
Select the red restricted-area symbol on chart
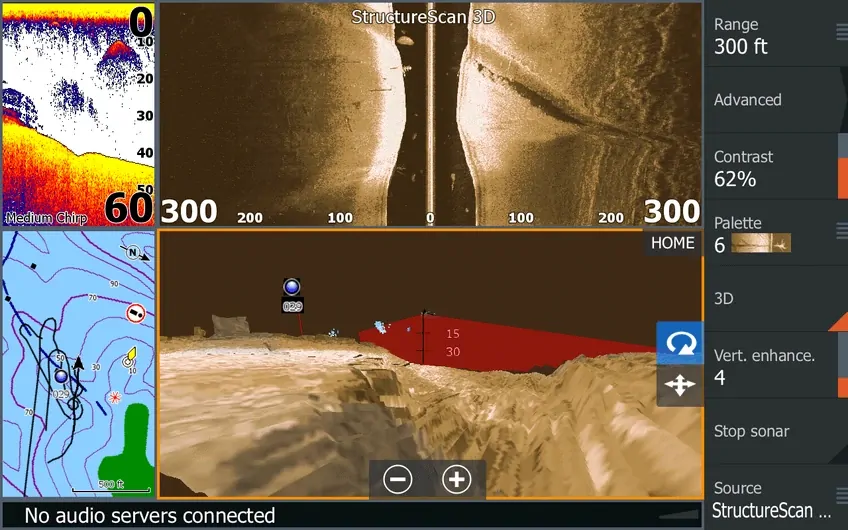pos(135,314)
